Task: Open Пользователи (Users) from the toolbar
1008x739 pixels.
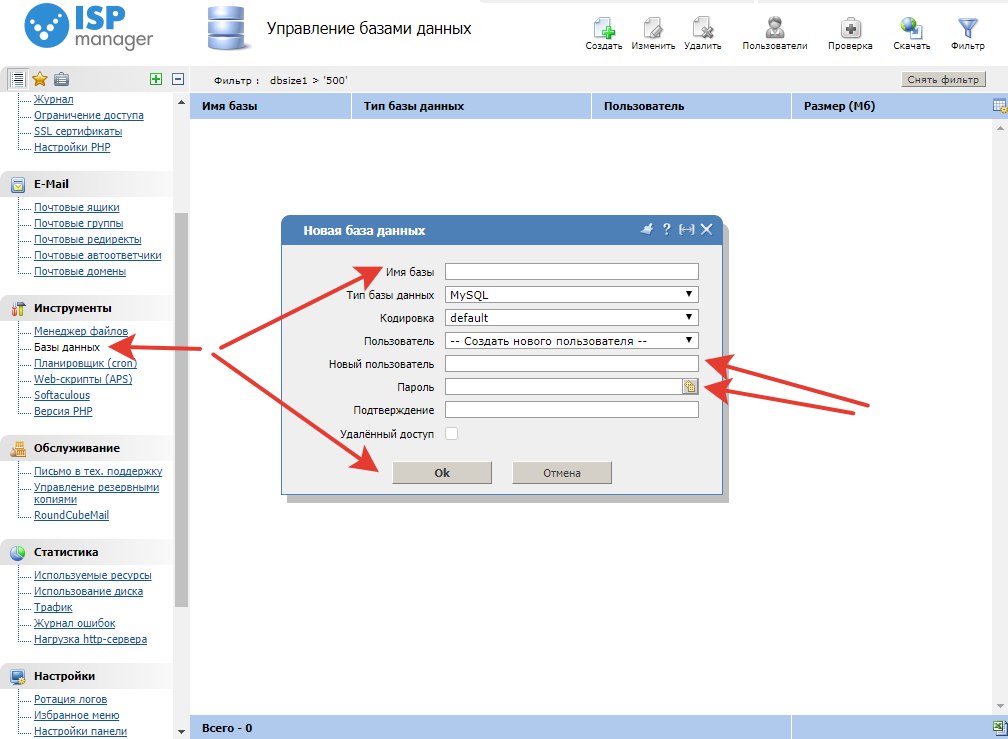Action: coord(774,28)
